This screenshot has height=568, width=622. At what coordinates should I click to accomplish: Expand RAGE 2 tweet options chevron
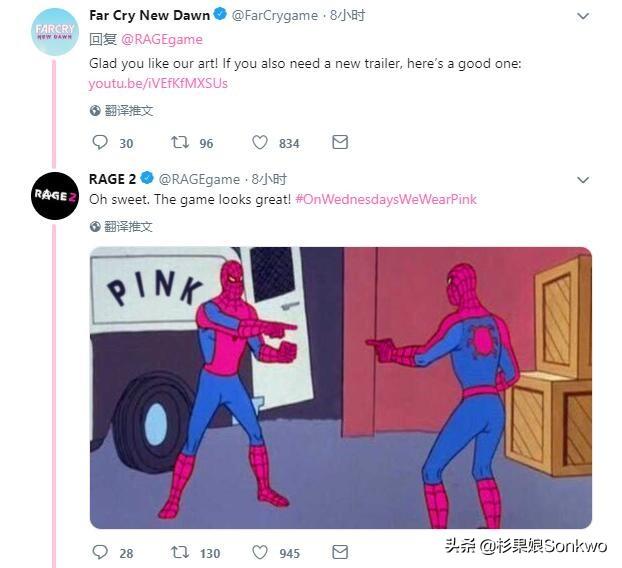[583, 180]
